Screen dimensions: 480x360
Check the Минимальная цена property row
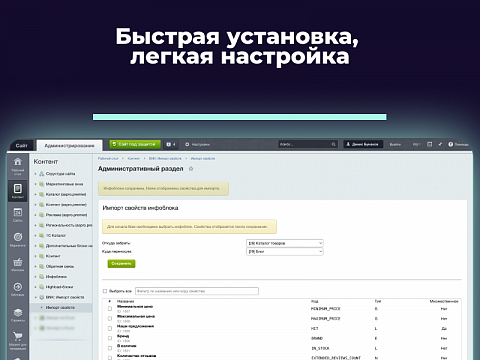[110, 309]
